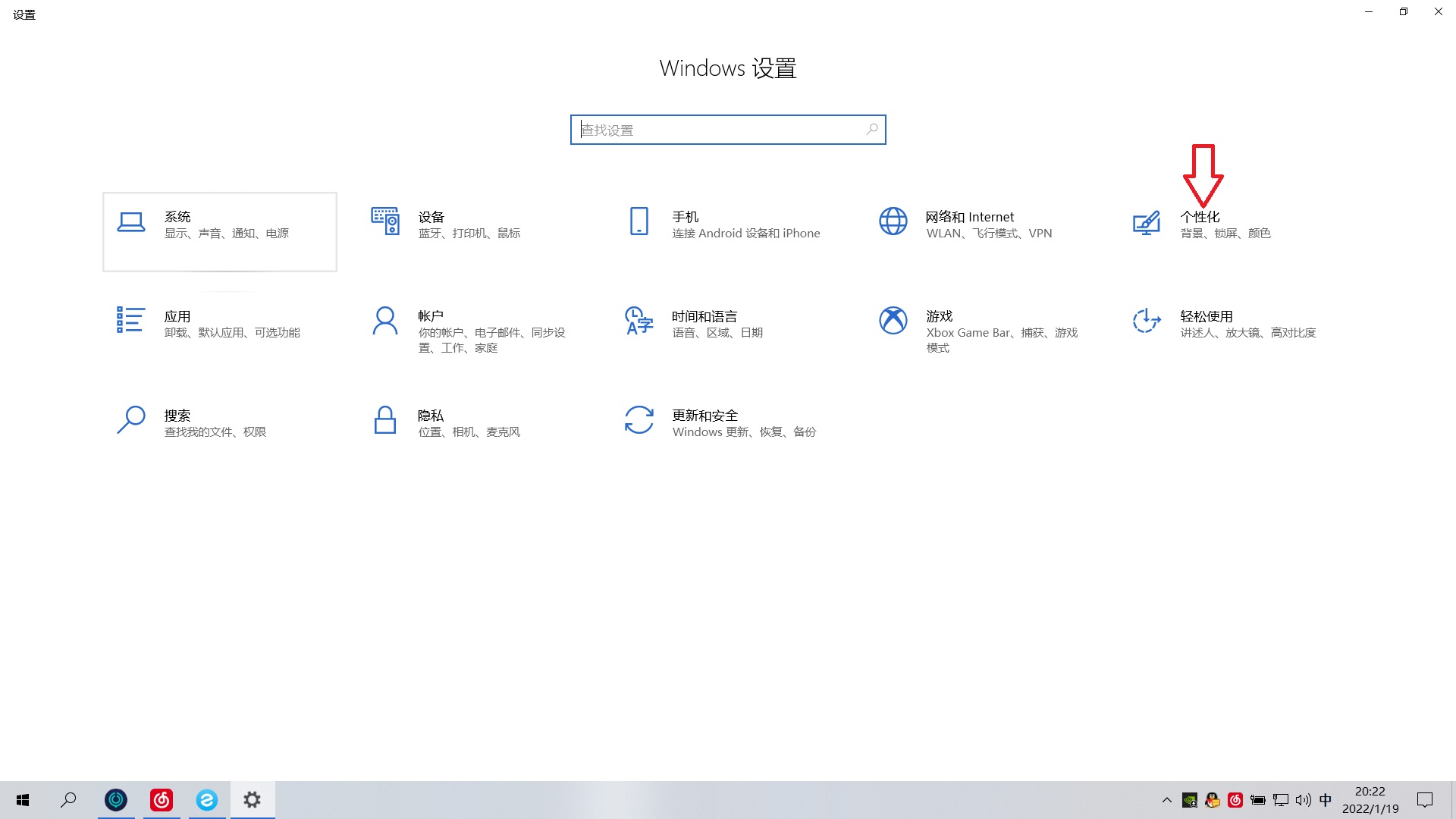Select the 个性化 category title
The width and height of the screenshot is (1456, 819).
point(1200,217)
